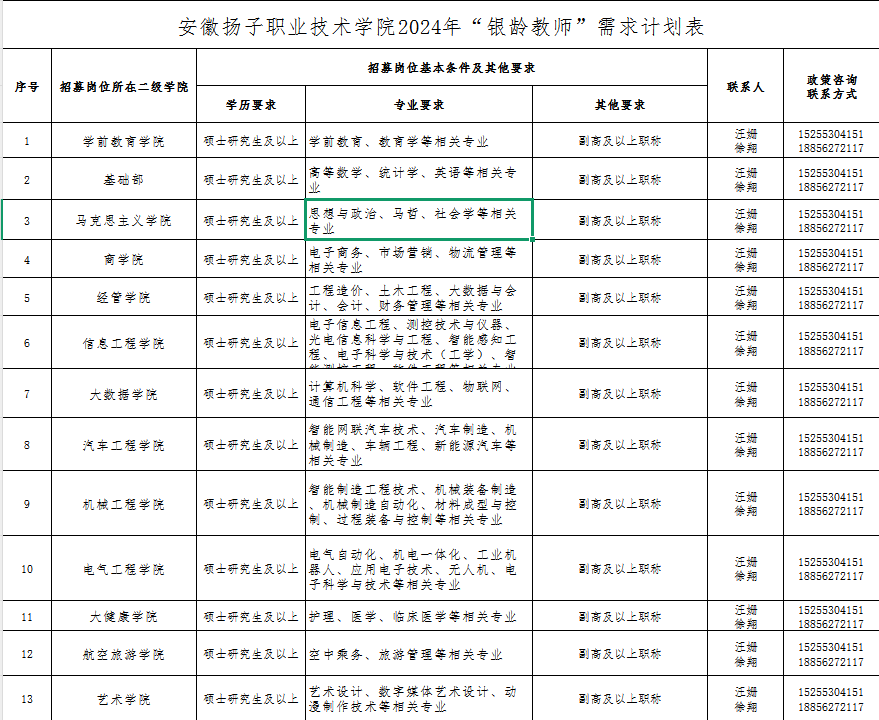The image size is (879, 720).
Task: Select the "其他要求" column header
Action: coord(620,105)
